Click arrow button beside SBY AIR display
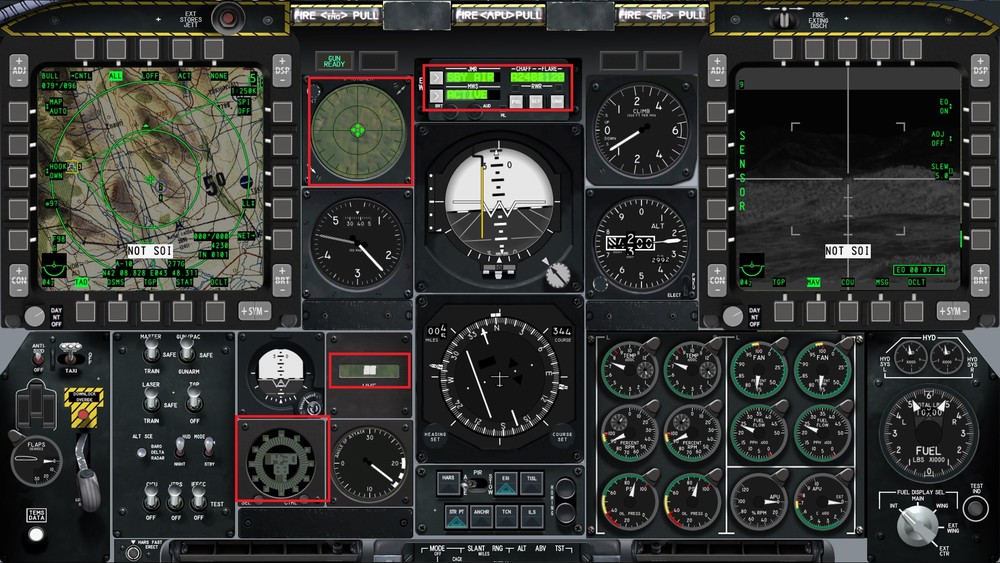The height and width of the screenshot is (563, 1000). 436,78
